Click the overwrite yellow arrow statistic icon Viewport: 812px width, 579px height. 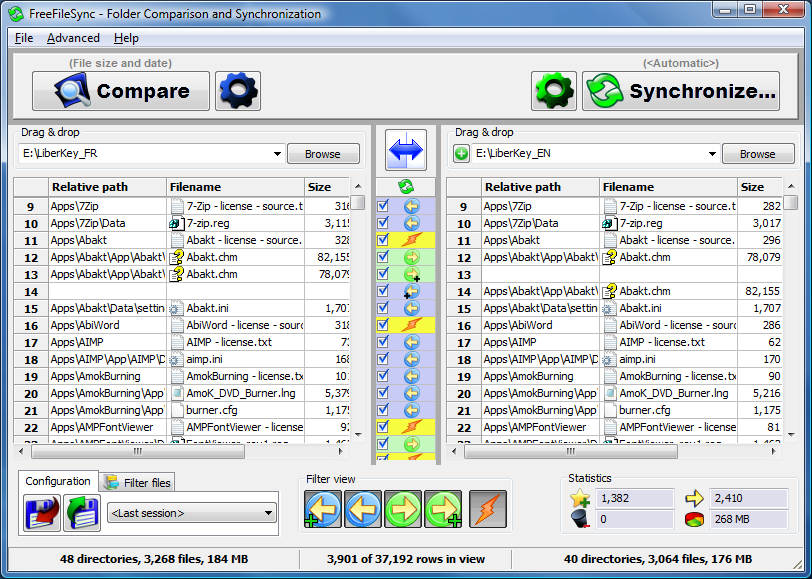694,498
